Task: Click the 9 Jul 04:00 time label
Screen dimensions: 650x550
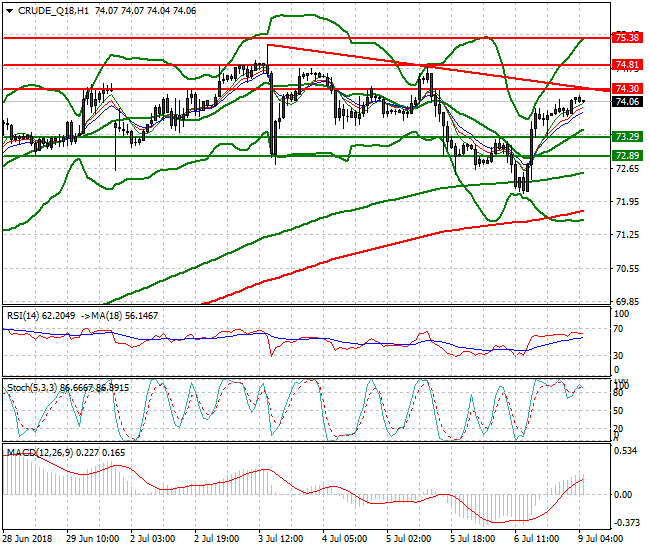Action: point(600,539)
